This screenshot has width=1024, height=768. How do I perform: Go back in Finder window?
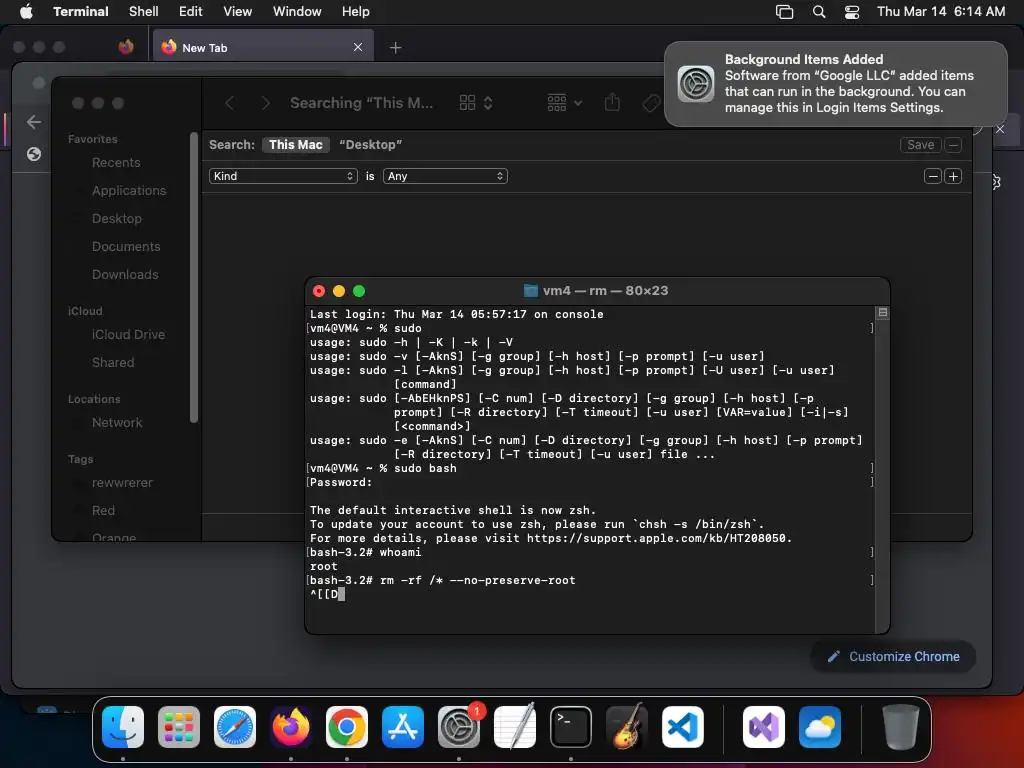(x=230, y=103)
